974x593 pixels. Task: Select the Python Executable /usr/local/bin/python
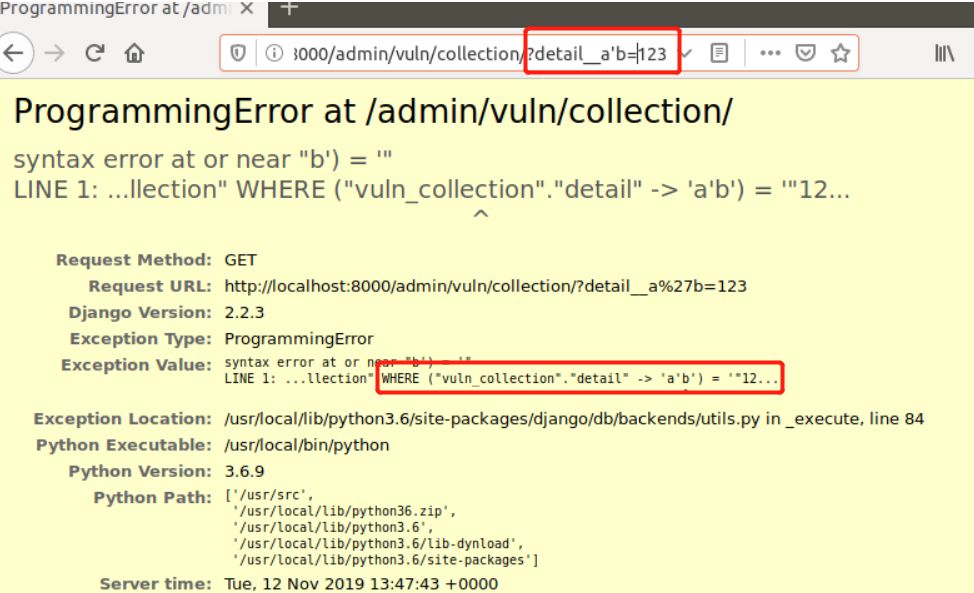[x=307, y=445]
